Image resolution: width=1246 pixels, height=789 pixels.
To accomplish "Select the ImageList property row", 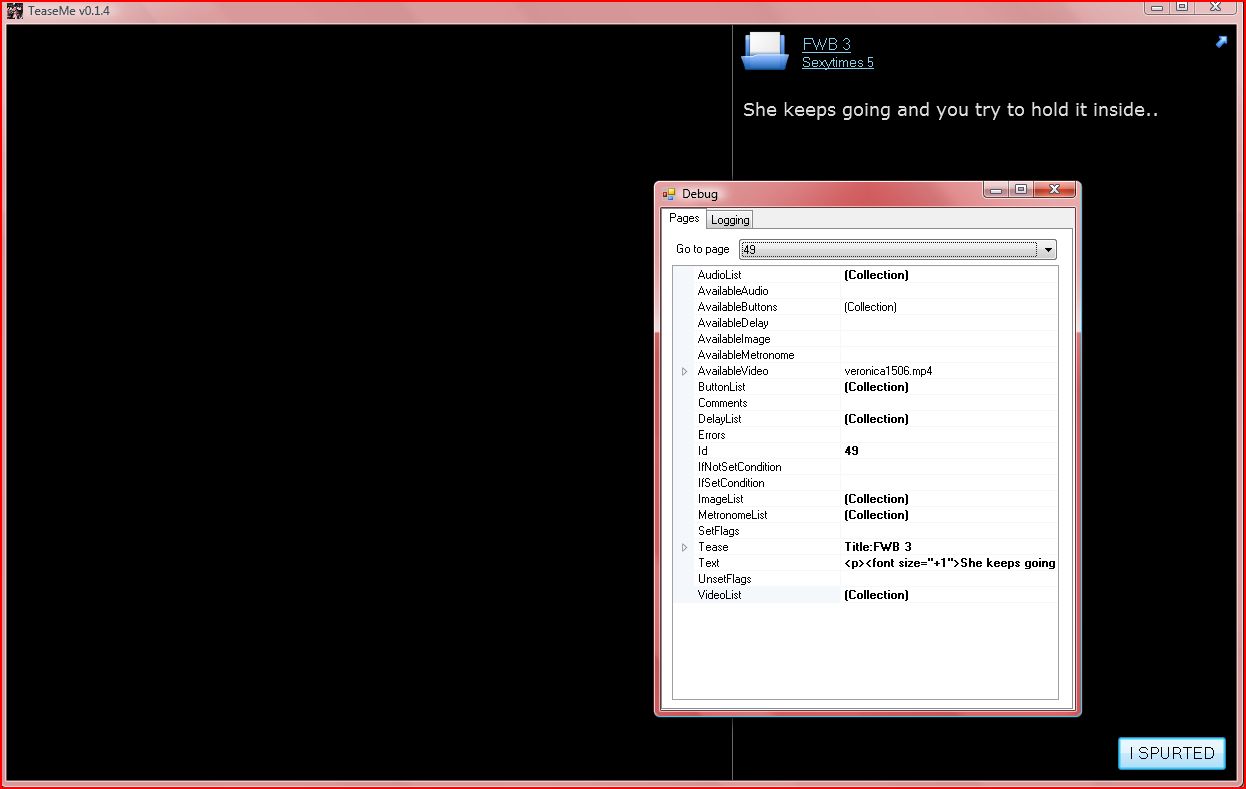I will coord(865,499).
